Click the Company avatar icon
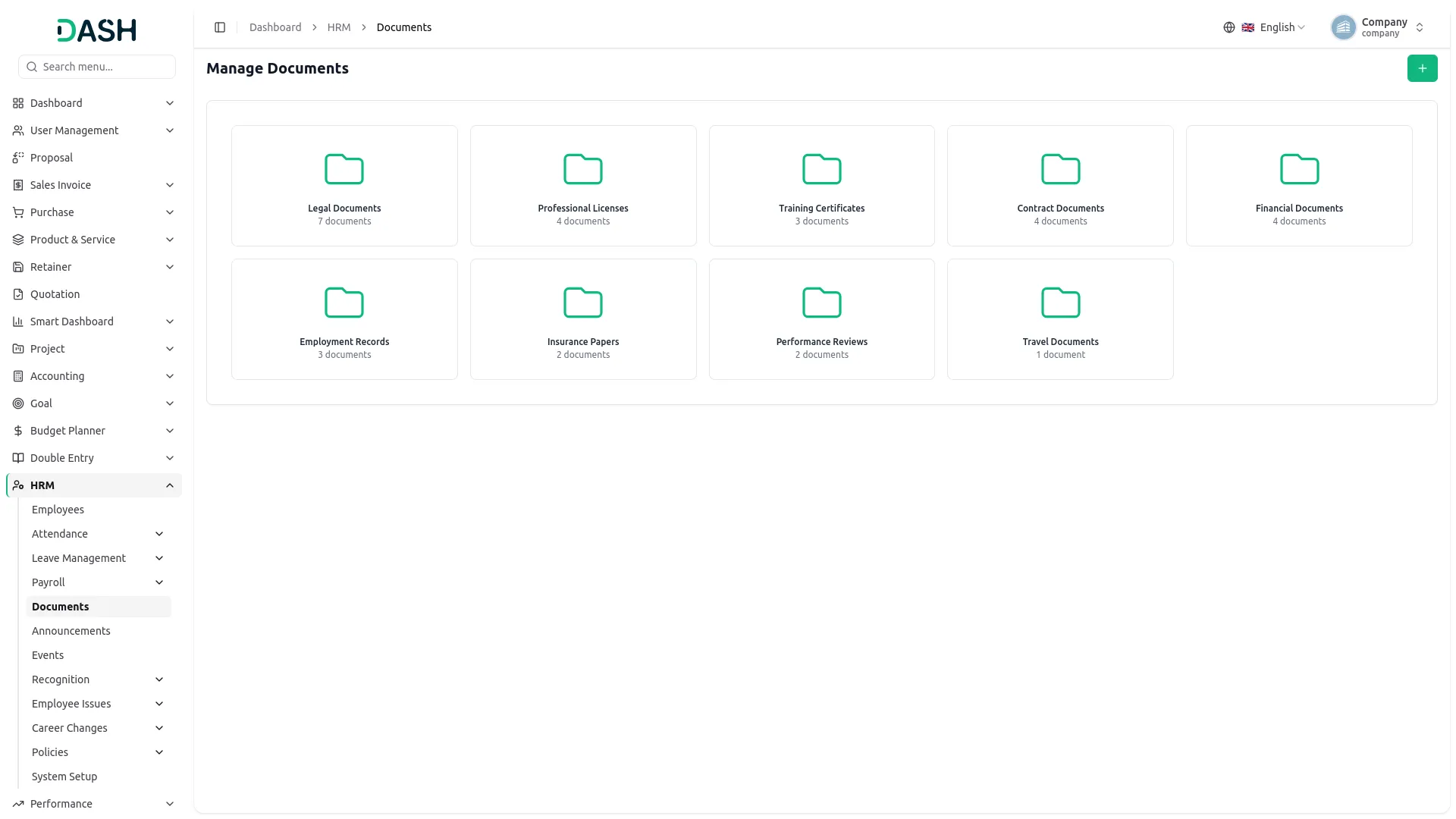This screenshot has width=1456, height=819. click(x=1343, y=27)
